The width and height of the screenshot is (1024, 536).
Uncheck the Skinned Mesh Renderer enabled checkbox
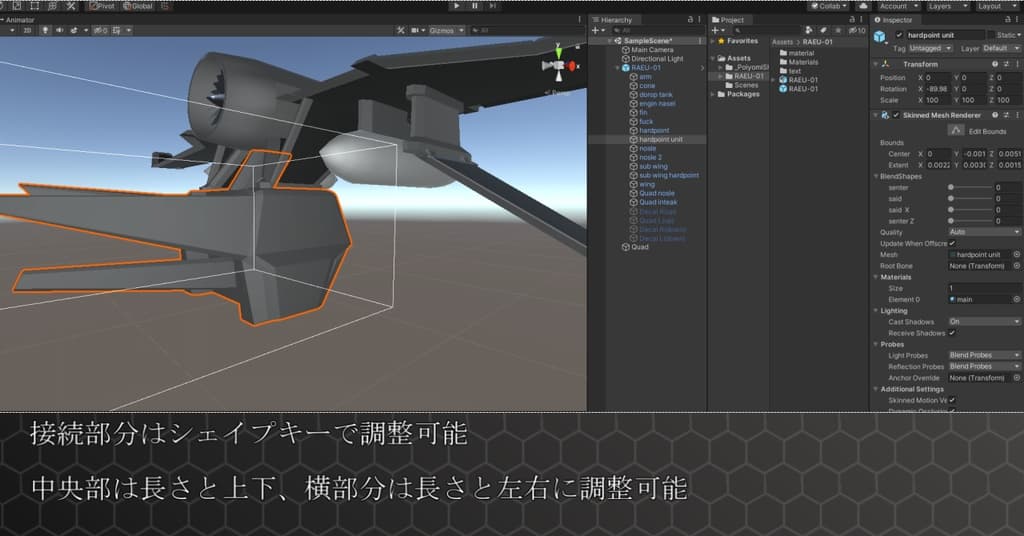click(x=898, y=115)
